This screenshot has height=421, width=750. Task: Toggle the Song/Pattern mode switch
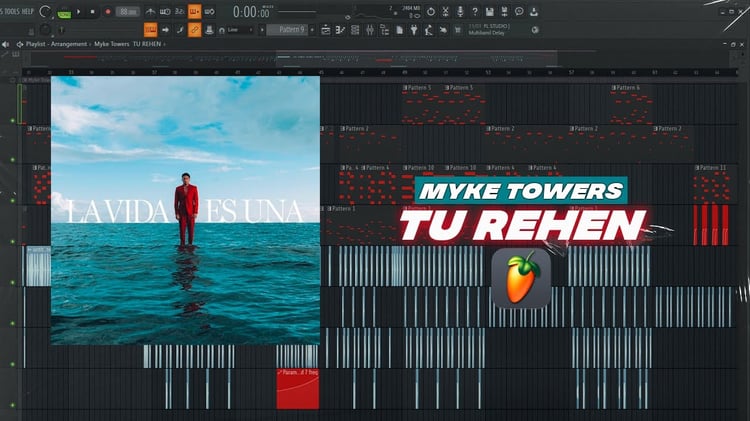point(64,12)
